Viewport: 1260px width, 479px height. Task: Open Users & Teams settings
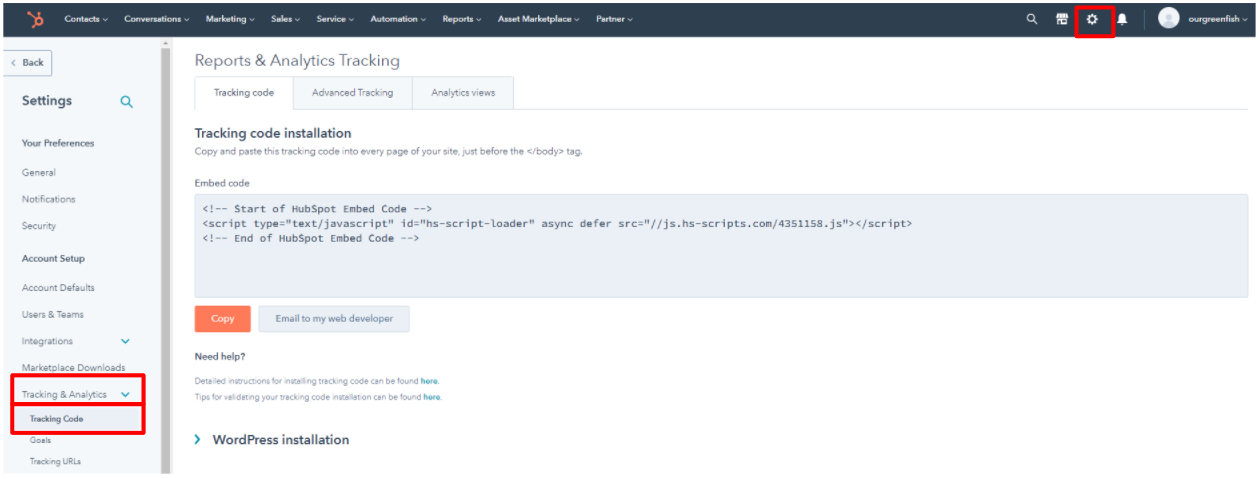53,314
